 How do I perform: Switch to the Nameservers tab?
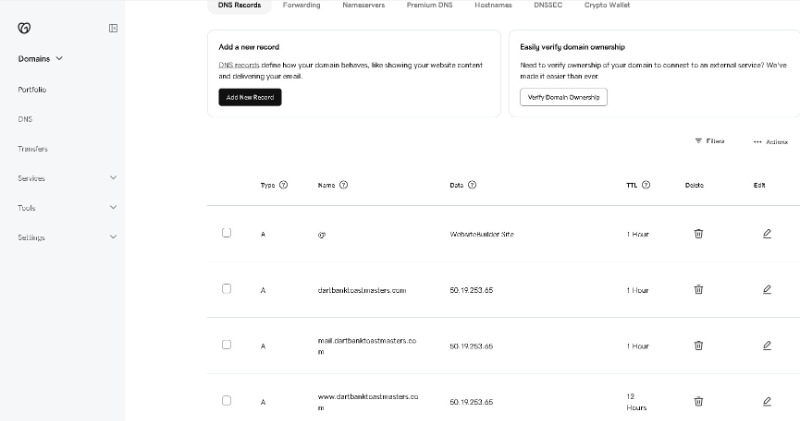pos(364,5)
